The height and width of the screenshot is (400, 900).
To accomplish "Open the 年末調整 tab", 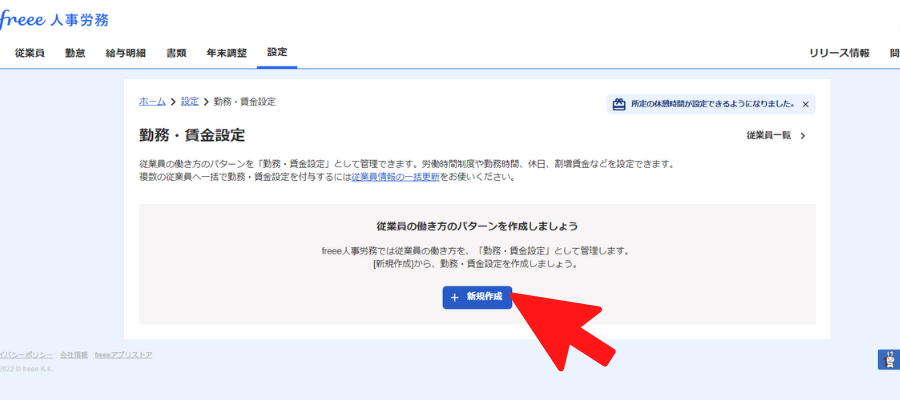I will [226, 53].
